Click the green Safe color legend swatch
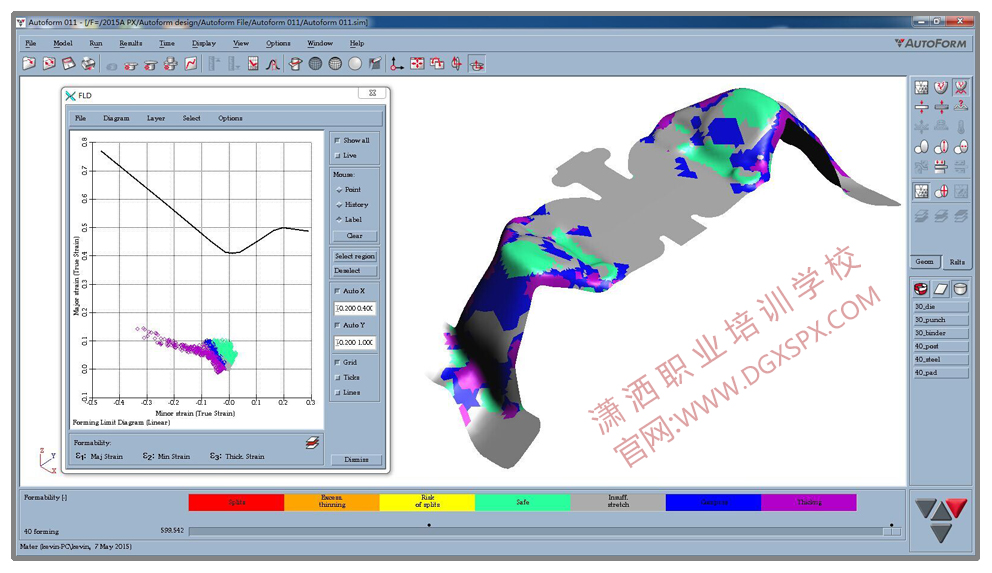This screenshot has width=992, height=573. pyautogui.click(x=523, y=502)
